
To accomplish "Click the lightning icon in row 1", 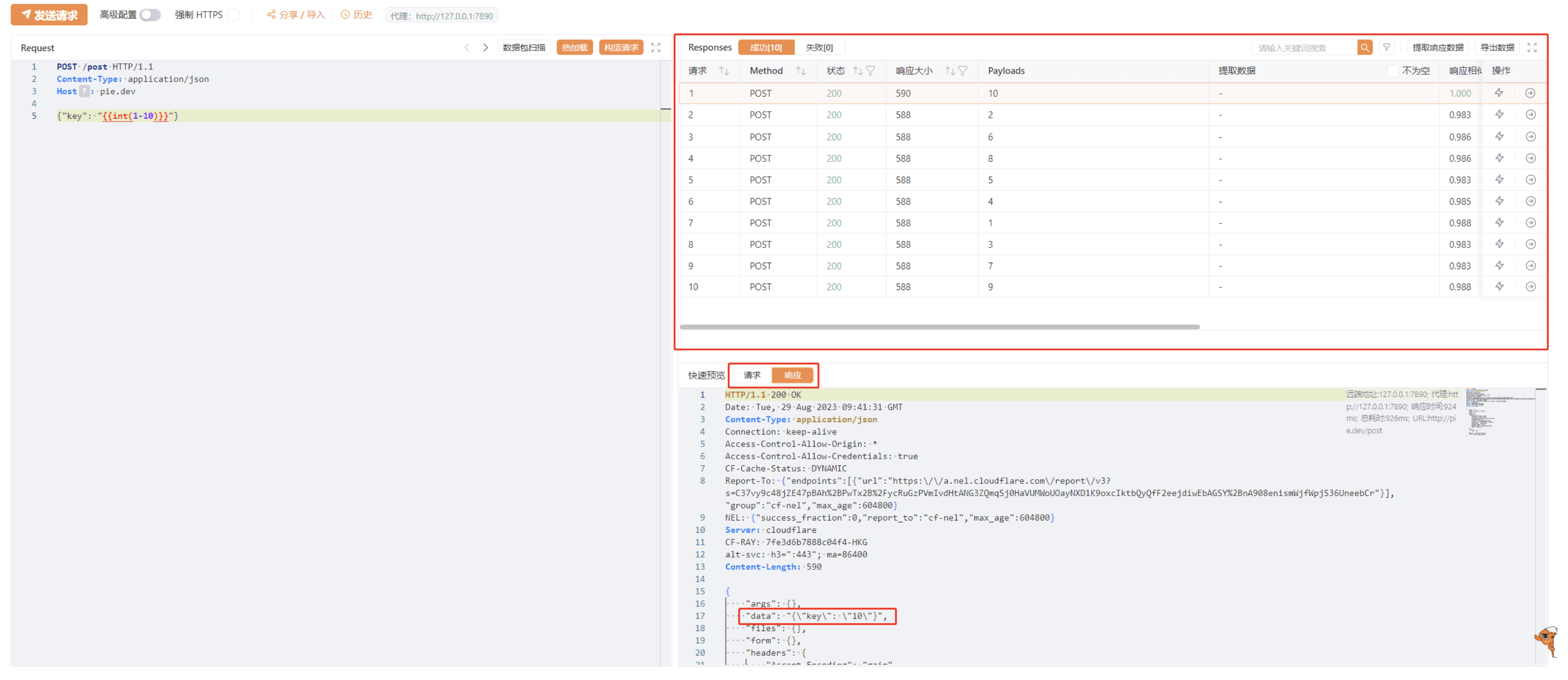I will (x=1499, y=93).
